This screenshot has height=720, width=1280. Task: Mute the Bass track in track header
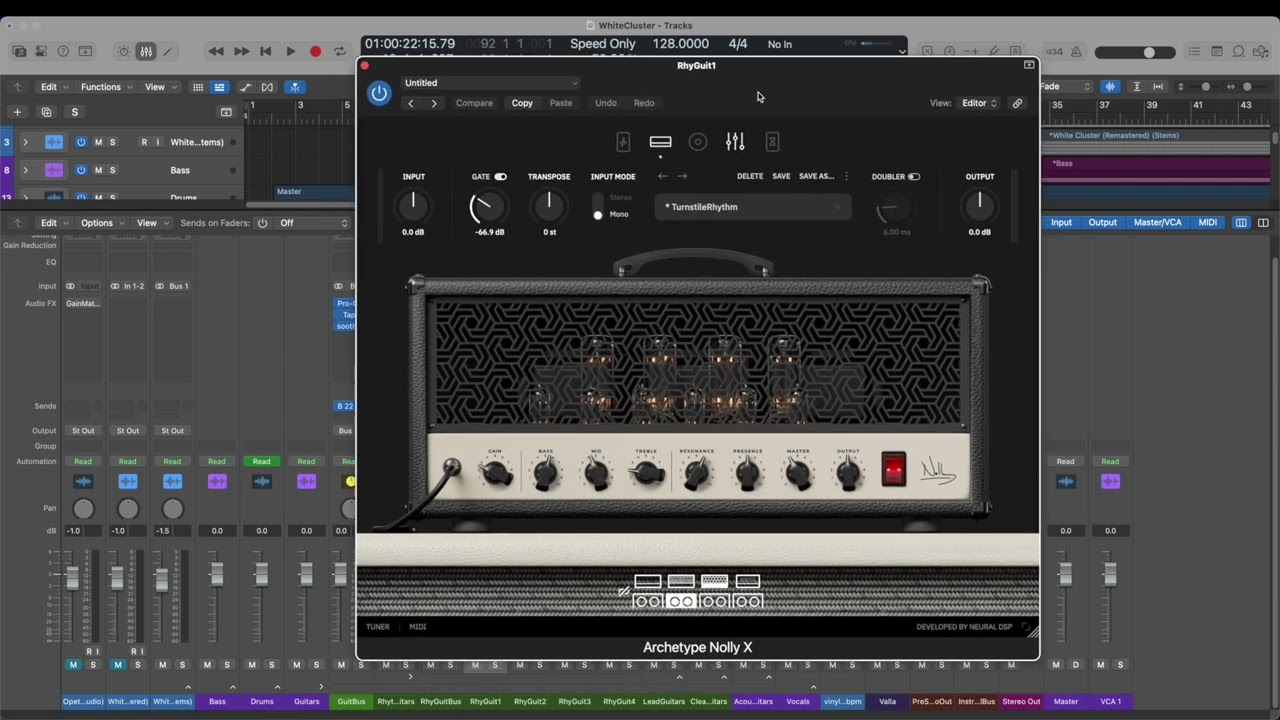(98, 170)
